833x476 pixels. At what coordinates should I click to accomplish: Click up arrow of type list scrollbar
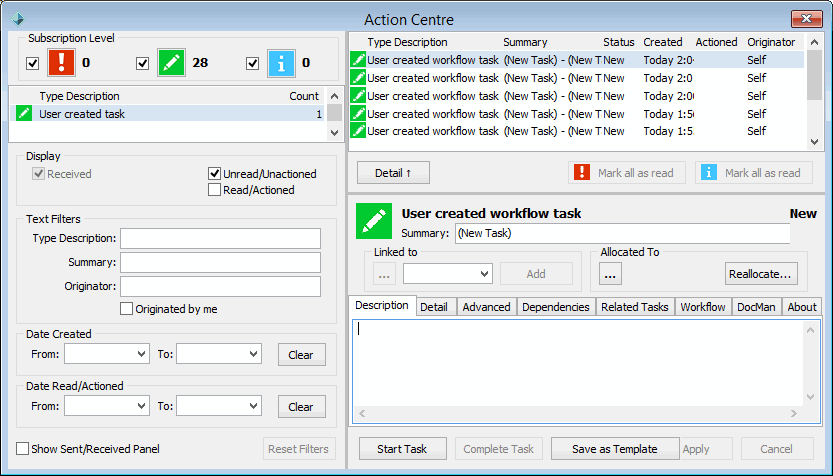(334, 96)
